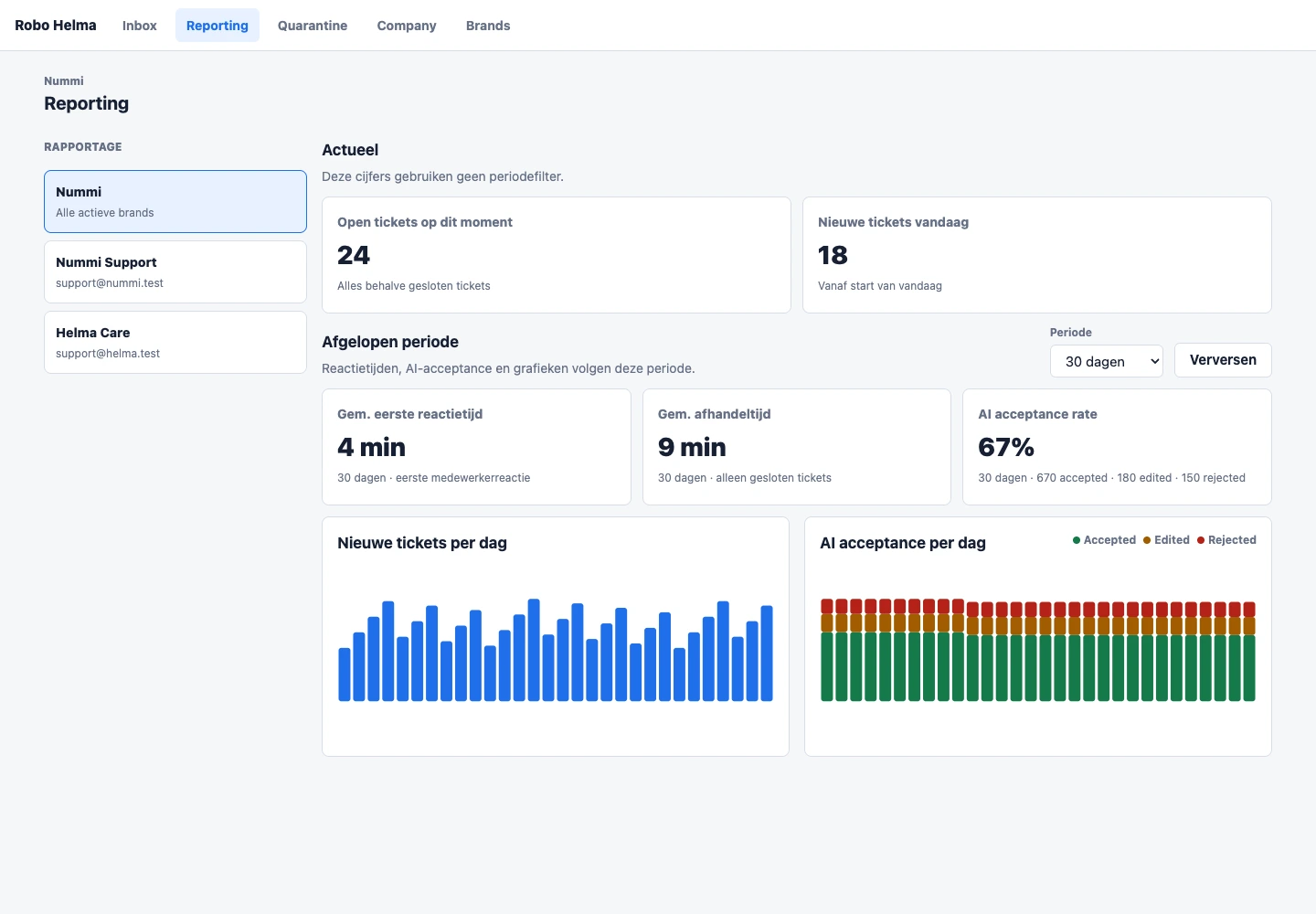Select the Reporting tab
The image size is (1316, 914).
pos(218,26)
